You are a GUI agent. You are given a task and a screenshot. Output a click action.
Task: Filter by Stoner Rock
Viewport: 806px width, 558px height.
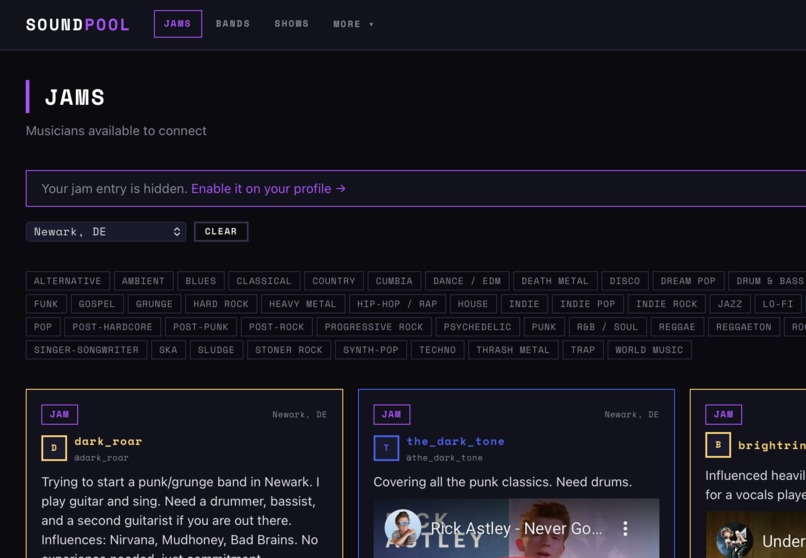click(x=289, y=350)
